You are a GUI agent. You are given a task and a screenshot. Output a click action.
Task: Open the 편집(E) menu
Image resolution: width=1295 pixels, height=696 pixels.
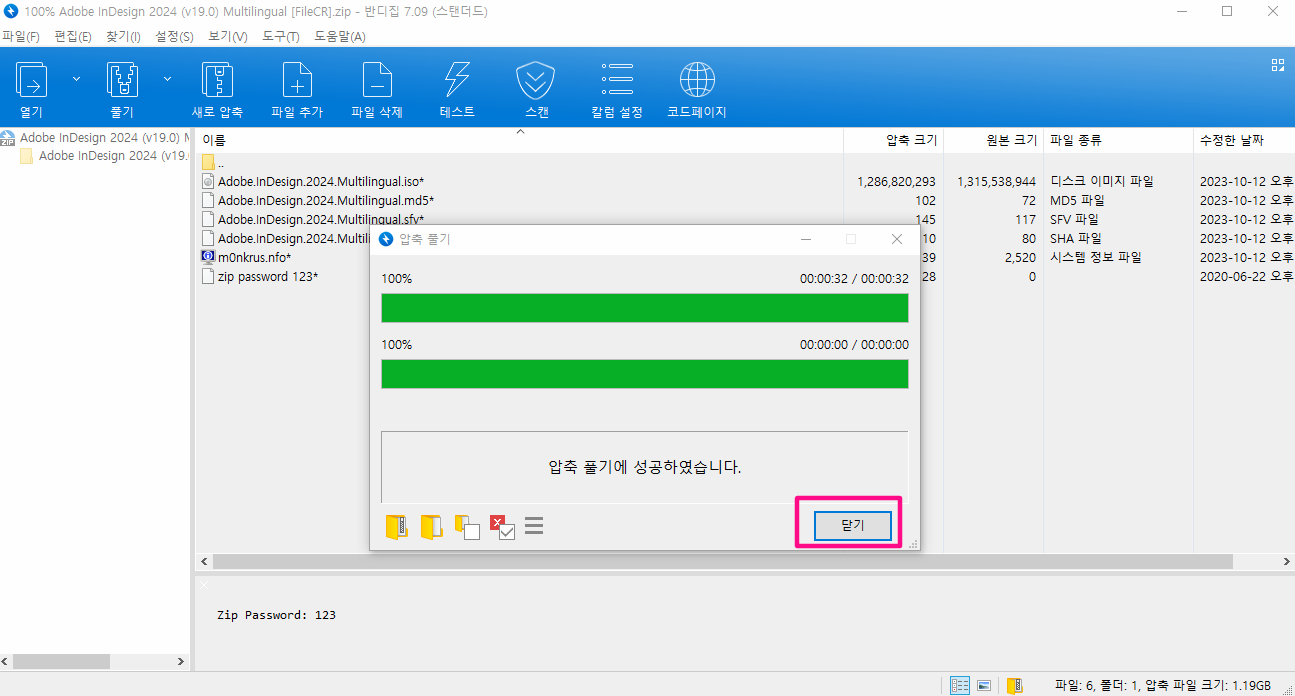[x=72, y=37]
